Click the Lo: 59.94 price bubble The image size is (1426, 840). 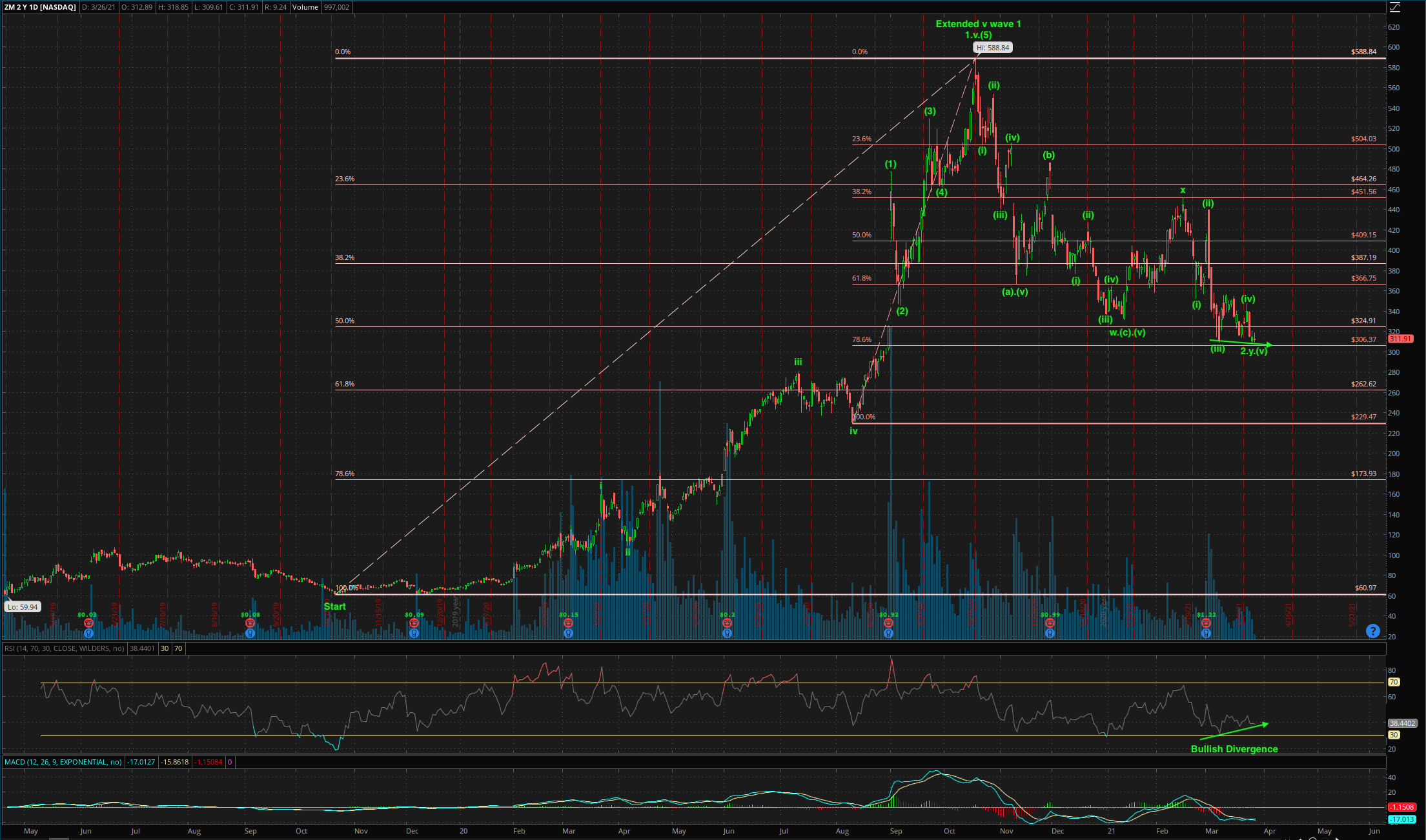coord(23,606)
